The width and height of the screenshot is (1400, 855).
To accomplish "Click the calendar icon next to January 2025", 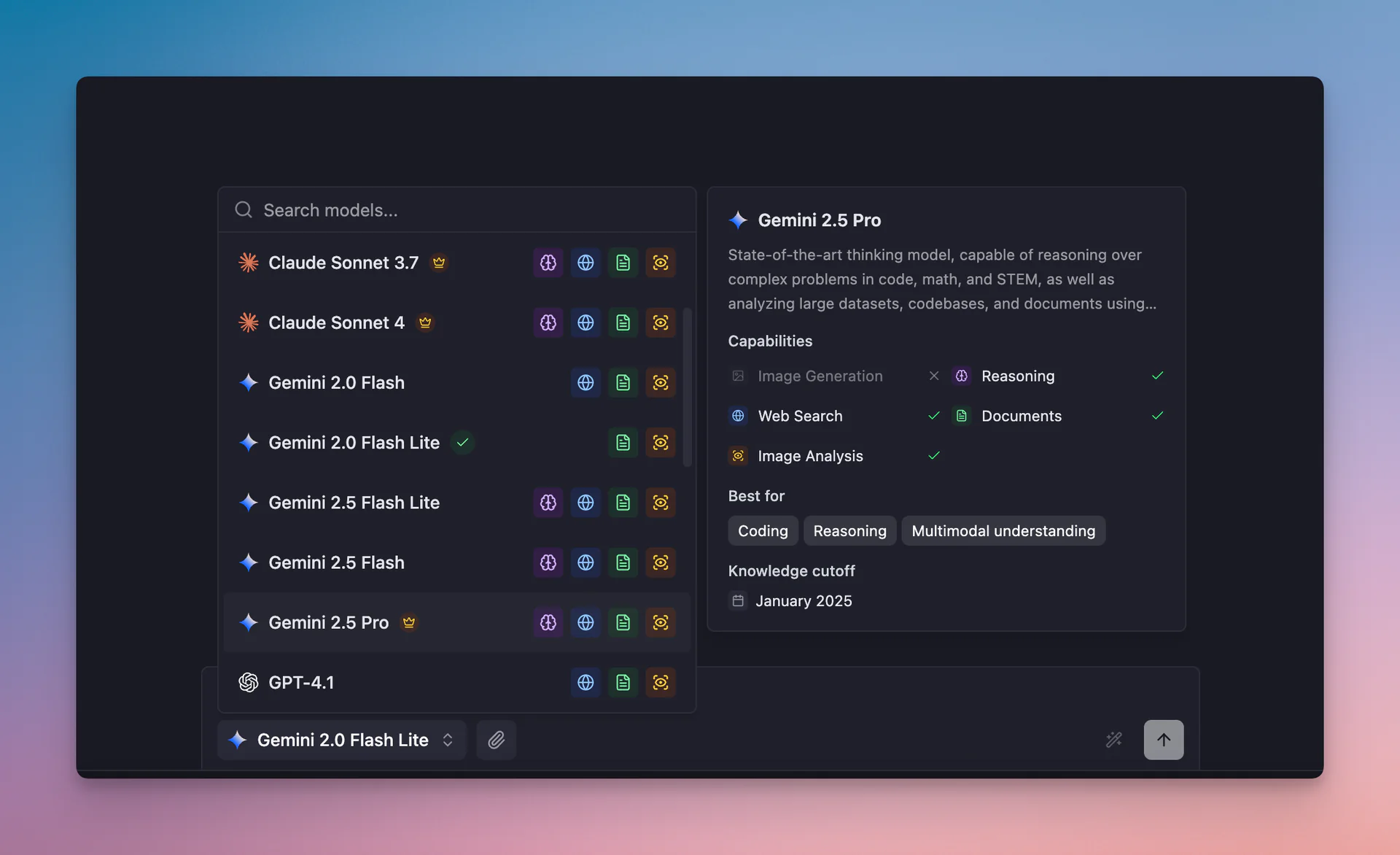I will click(738, 601).
